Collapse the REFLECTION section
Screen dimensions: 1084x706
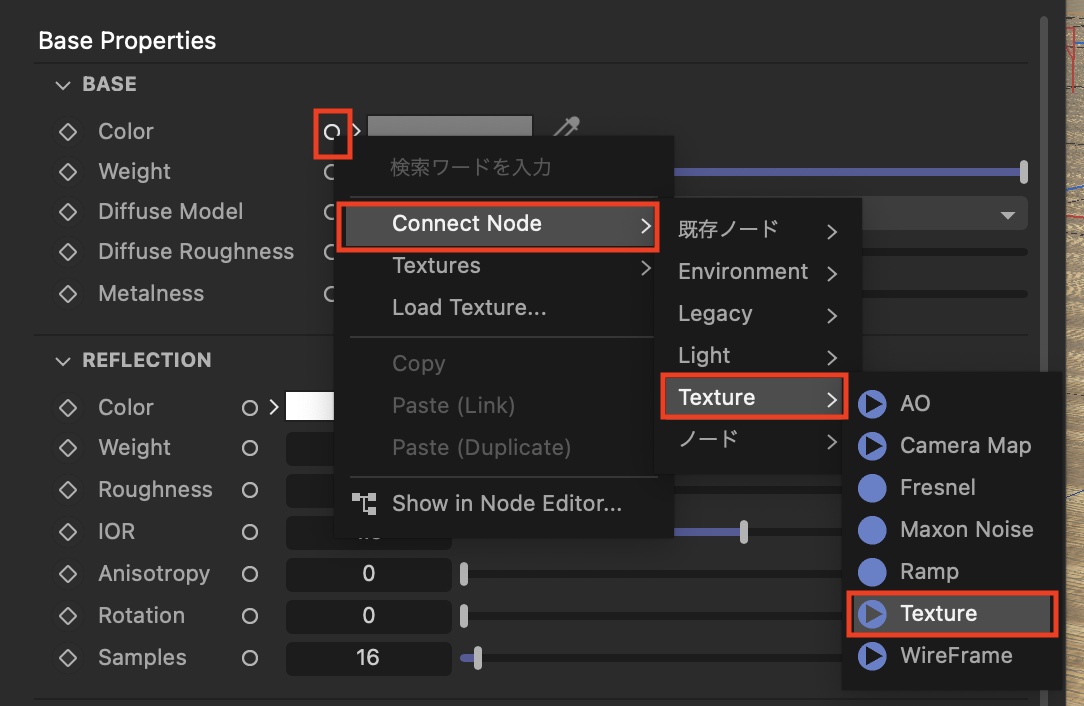[64, 361]
